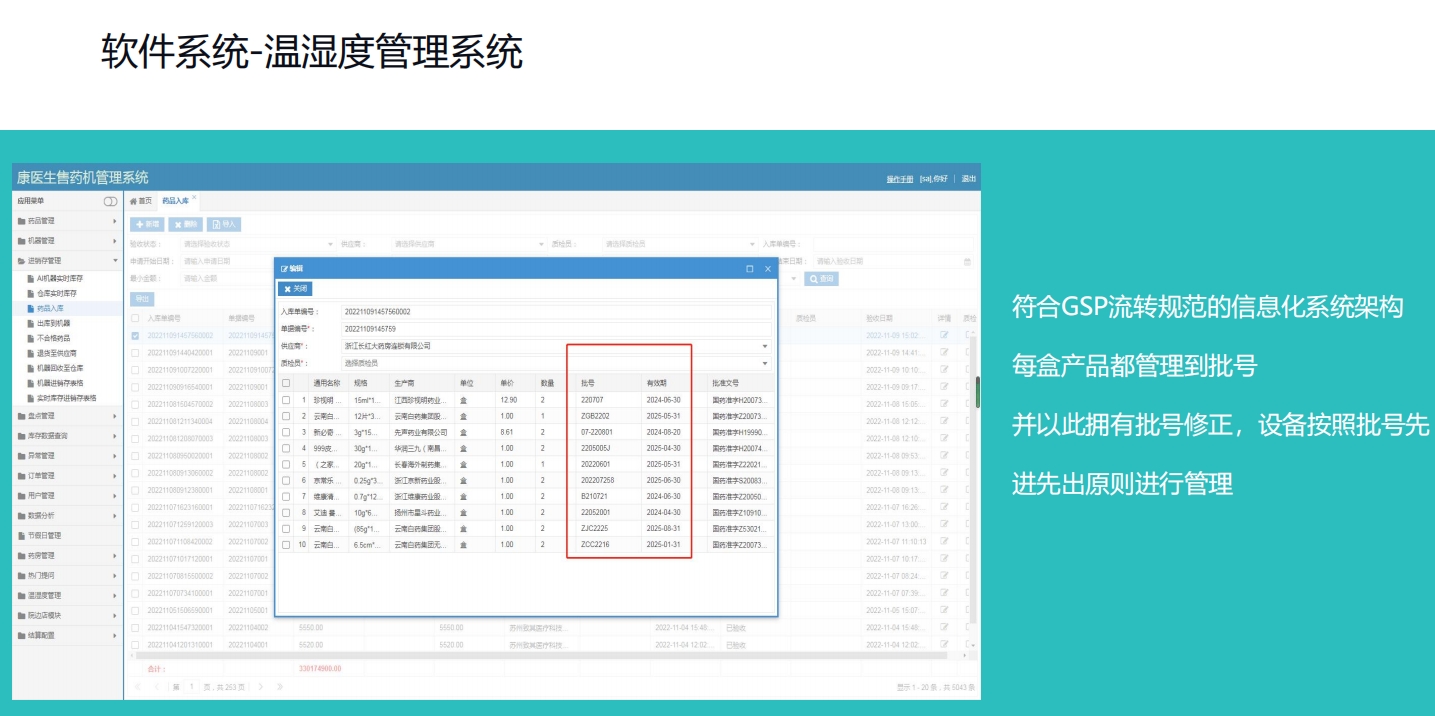
Task: Toggle select-all checkbox in dialog table header
Action: pos(287,383)
